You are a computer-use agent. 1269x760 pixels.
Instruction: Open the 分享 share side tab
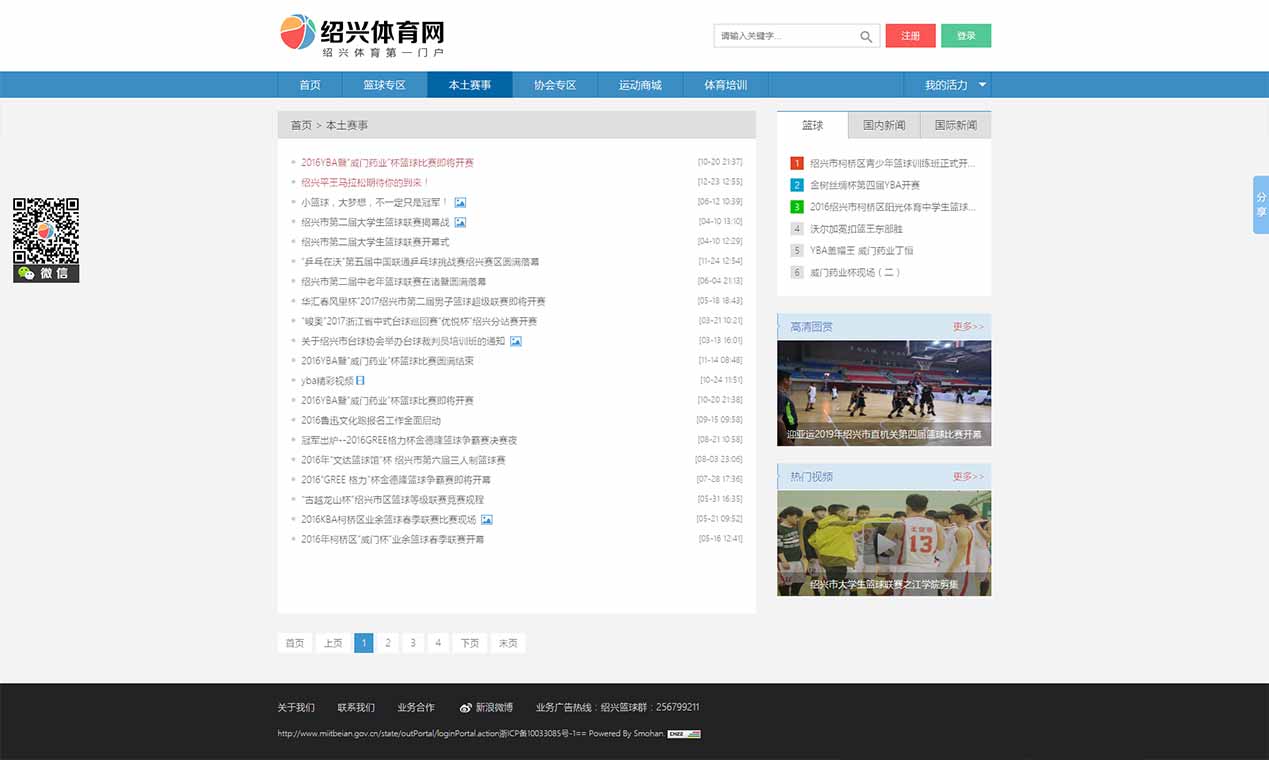point(1261,205)
